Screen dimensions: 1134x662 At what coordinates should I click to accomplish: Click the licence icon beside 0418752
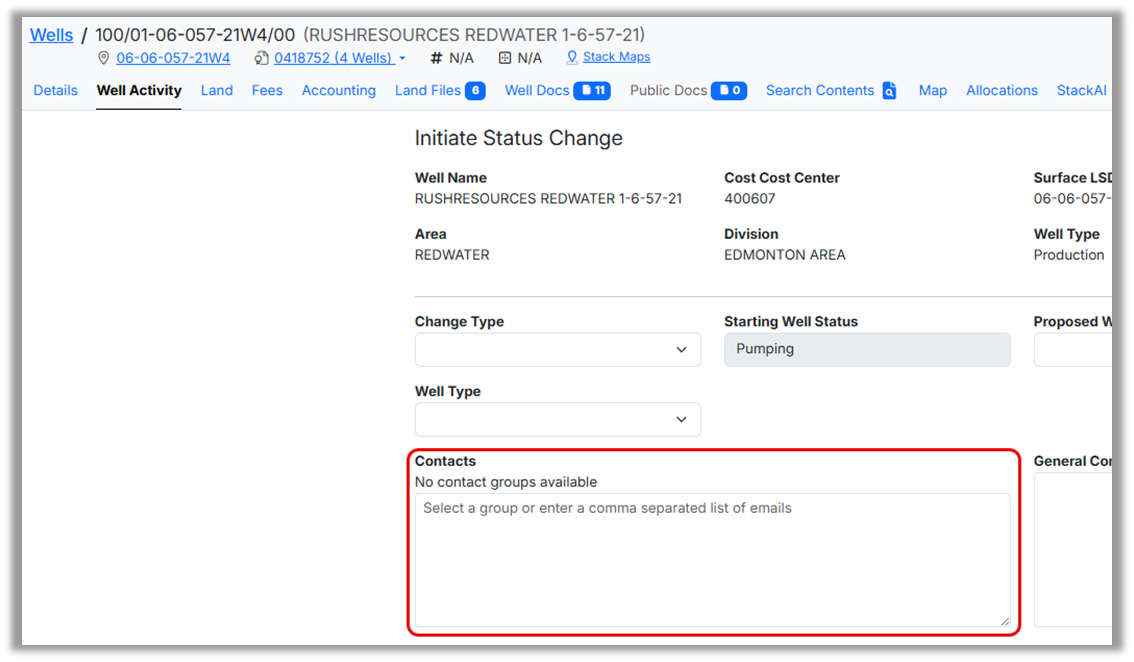262,58
